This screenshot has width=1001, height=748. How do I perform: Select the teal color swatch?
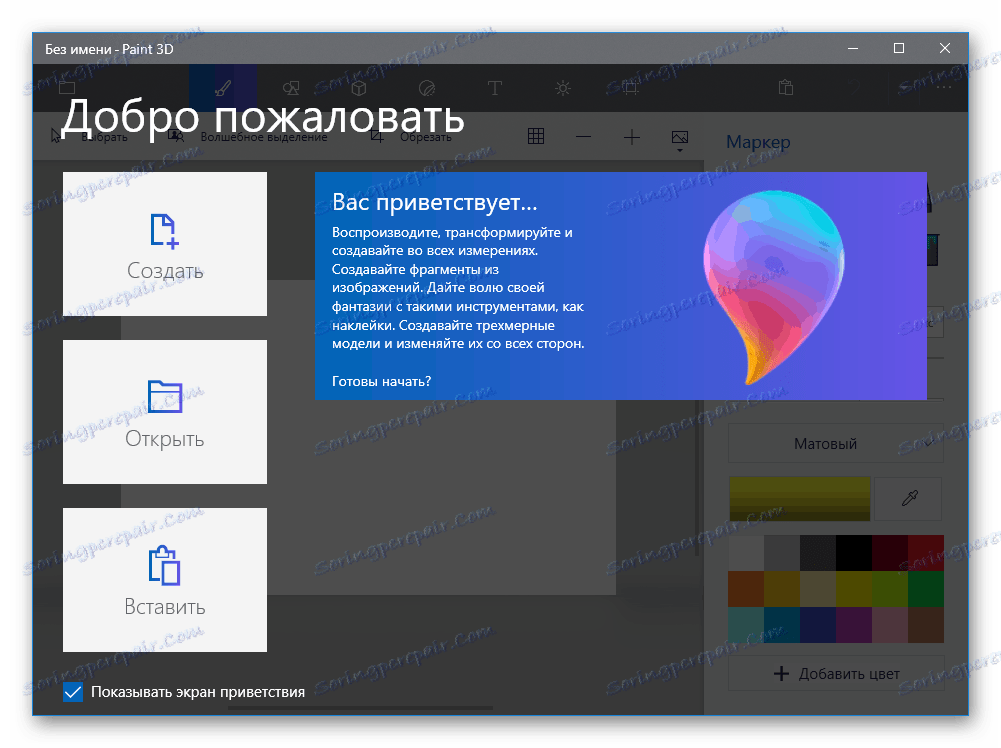781,624
